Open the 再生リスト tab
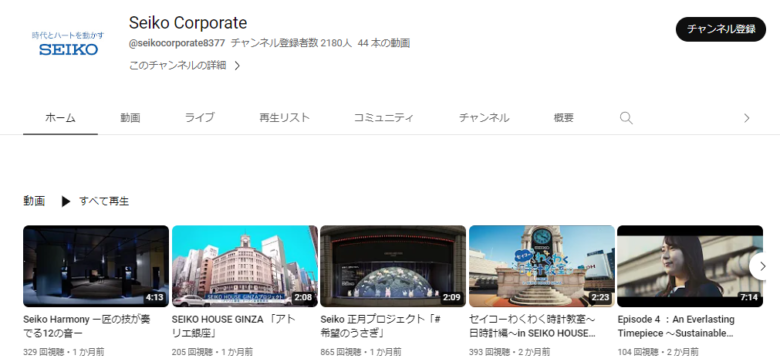This screenshot has height=362, width=780. point(285,118)
